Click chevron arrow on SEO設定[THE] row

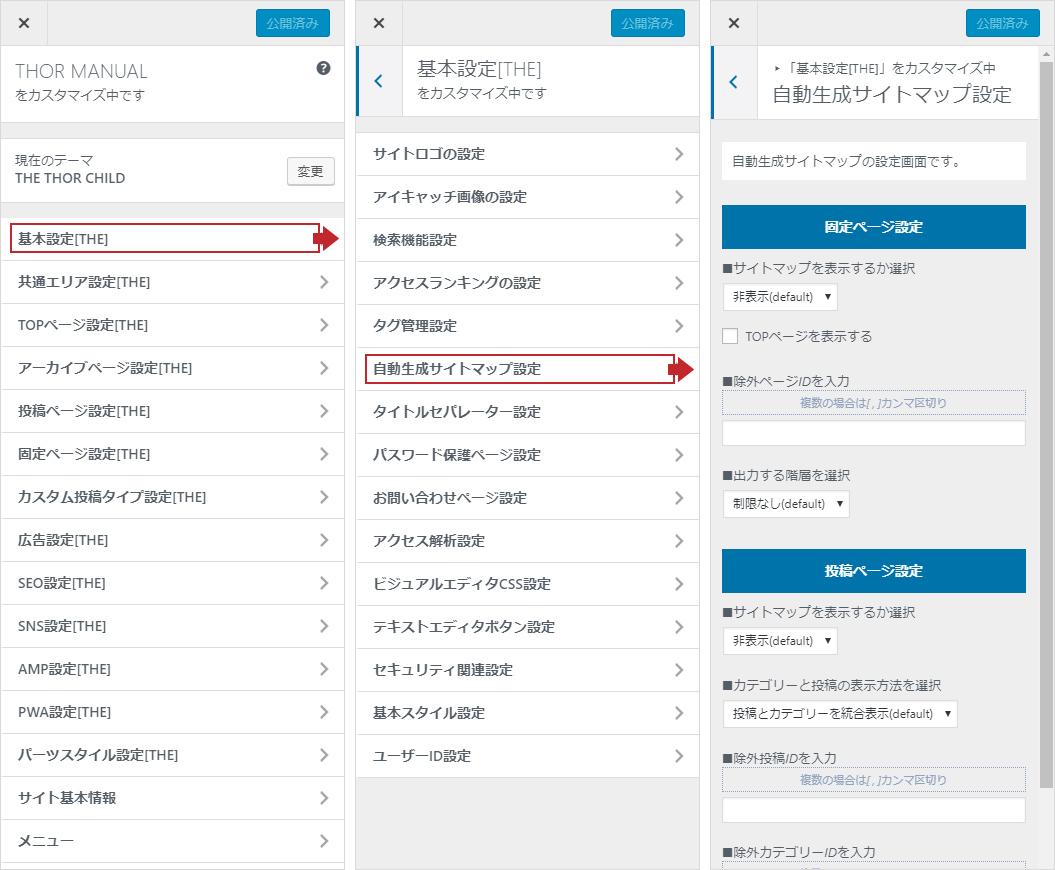pyautogui.click(x=323, y=583)
